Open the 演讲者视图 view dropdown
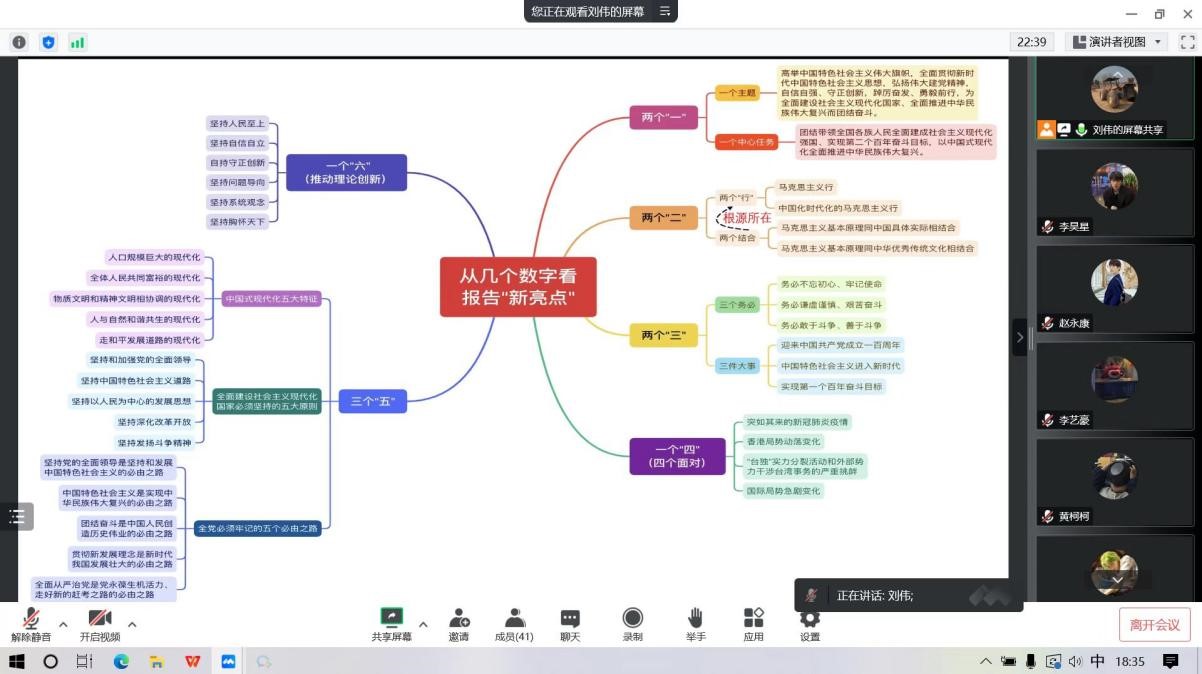1202x674 pixels. (1117, 42)
